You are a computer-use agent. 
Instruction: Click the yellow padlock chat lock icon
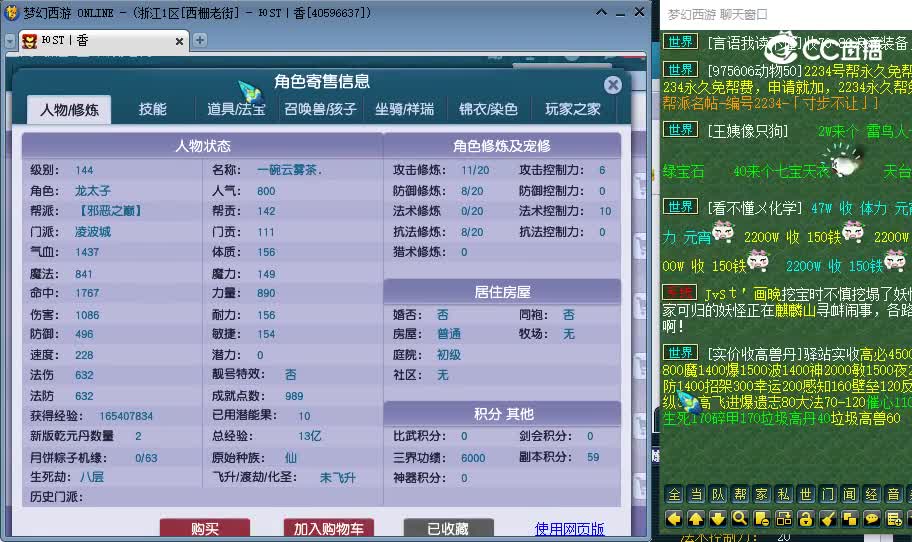[805, 518]
